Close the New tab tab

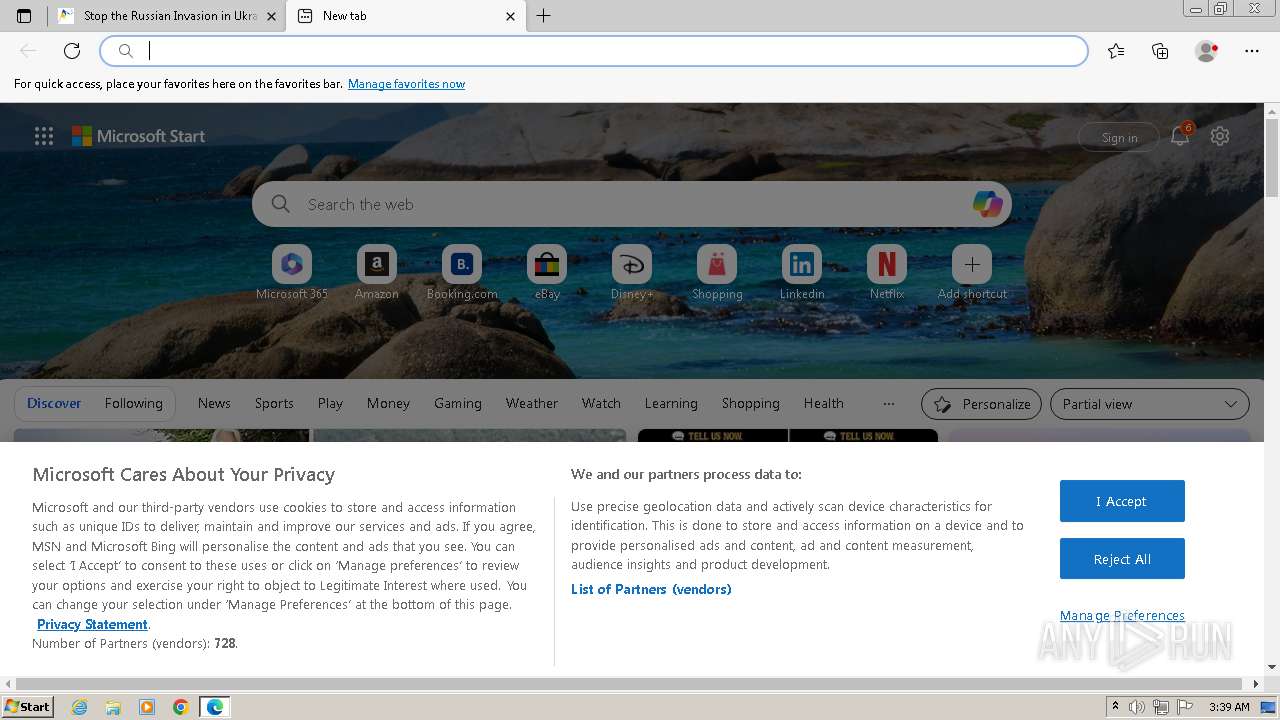(x=510, y=16)
